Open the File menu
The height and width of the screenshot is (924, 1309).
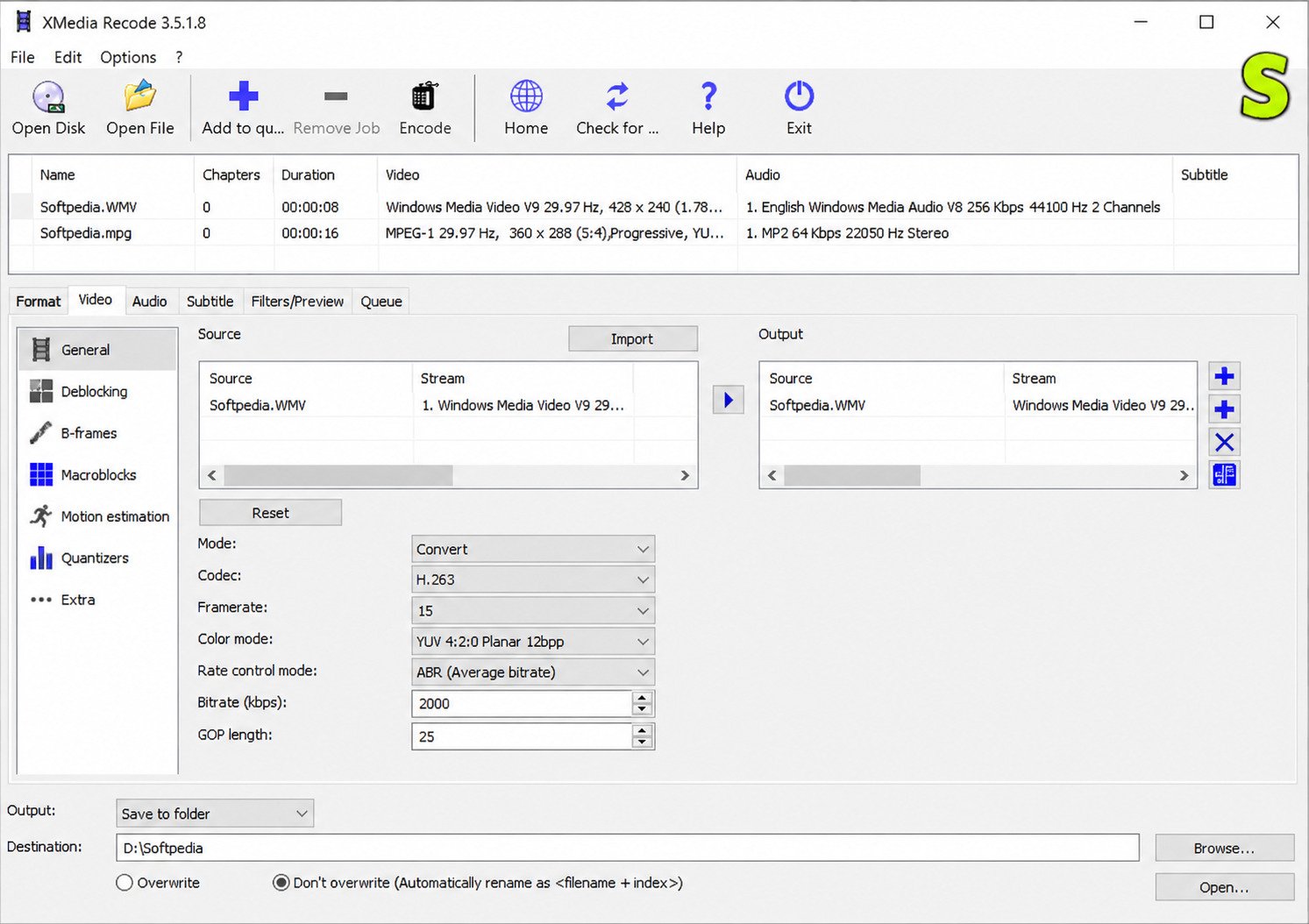23,57
